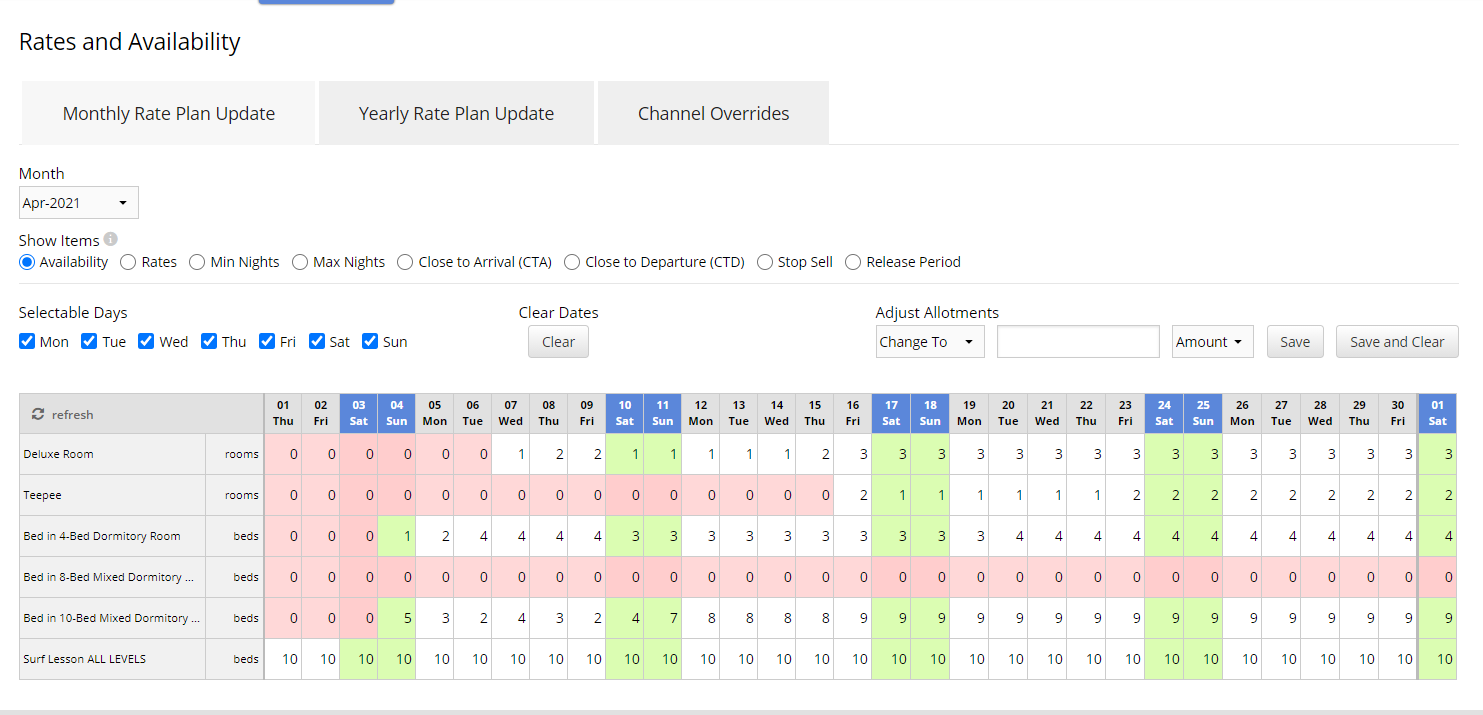
Task: Uncheck the Sat selectable day checkbox
Action: [x=318, y=341]
